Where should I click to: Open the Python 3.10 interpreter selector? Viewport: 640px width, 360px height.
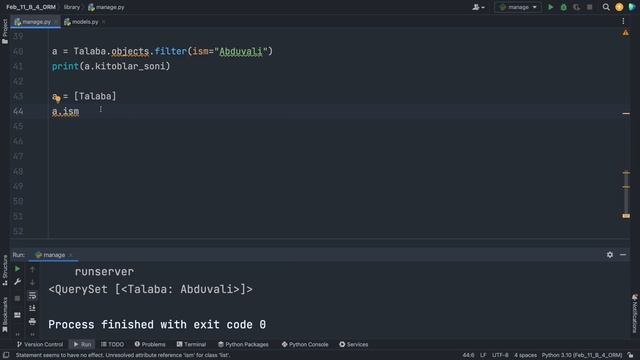[x=582, y=355]
